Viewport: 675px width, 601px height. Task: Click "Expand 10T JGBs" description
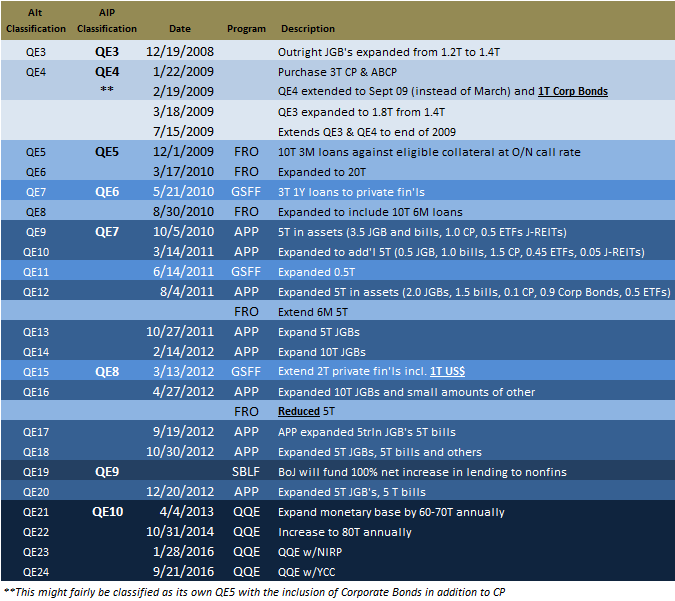pos(322,352)
